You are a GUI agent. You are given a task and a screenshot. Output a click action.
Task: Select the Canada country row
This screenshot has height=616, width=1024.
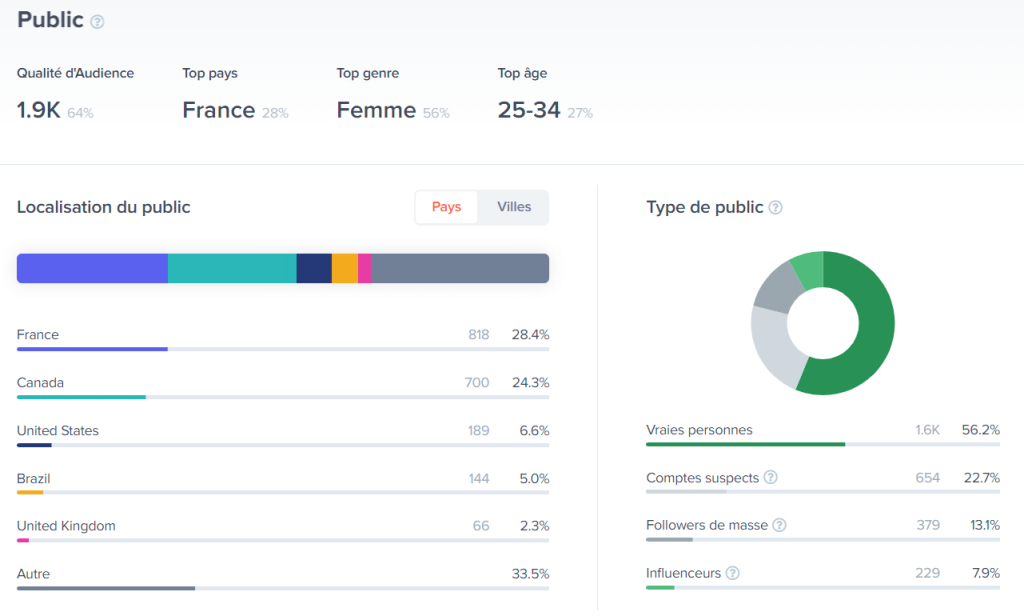[x=283, y=385]
